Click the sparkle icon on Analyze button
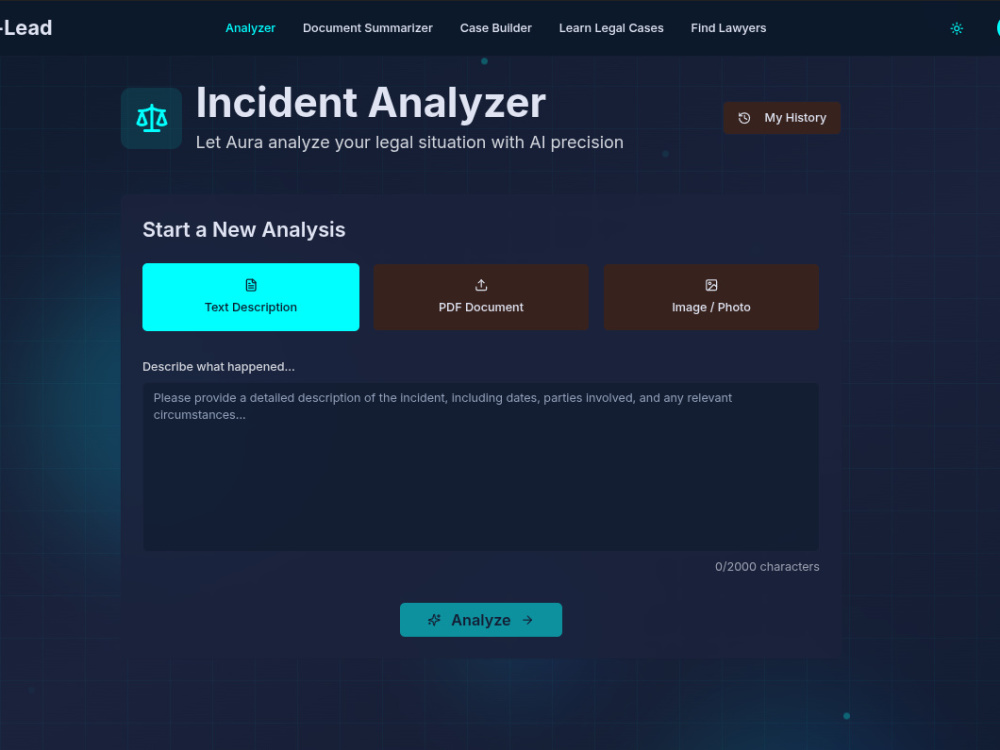Viewport: 1000px width, 750px height. click(x=434, y=620)
